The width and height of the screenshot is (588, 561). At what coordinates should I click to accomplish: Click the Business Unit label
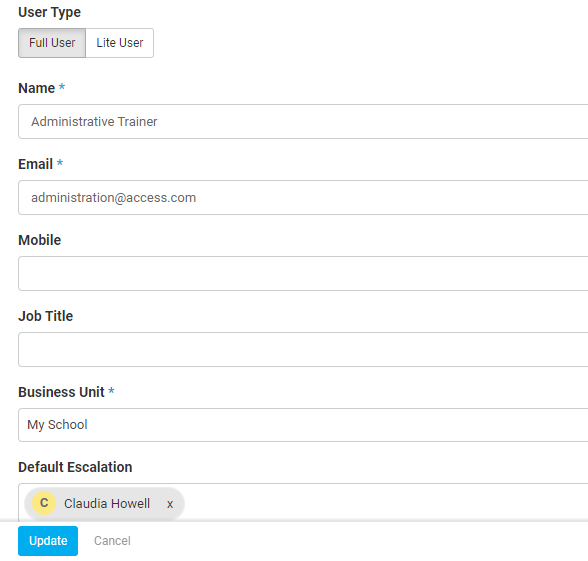(x=62, y=392)
